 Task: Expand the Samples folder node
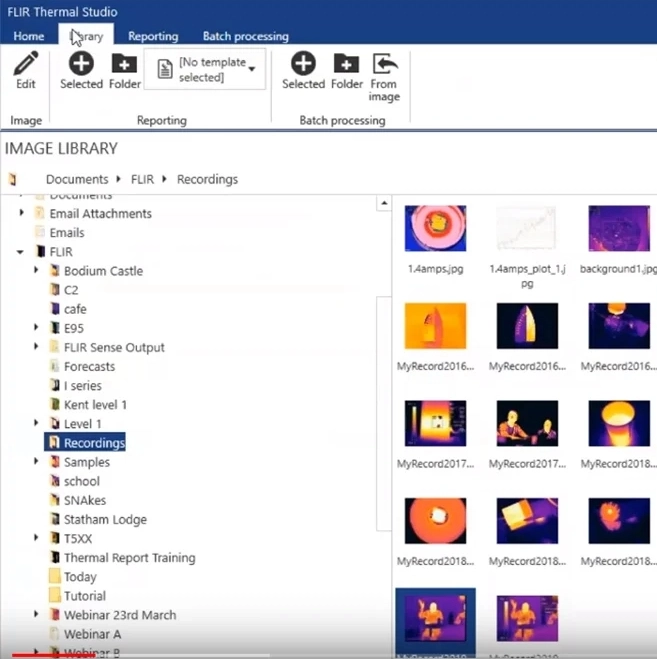coord(36,461)
